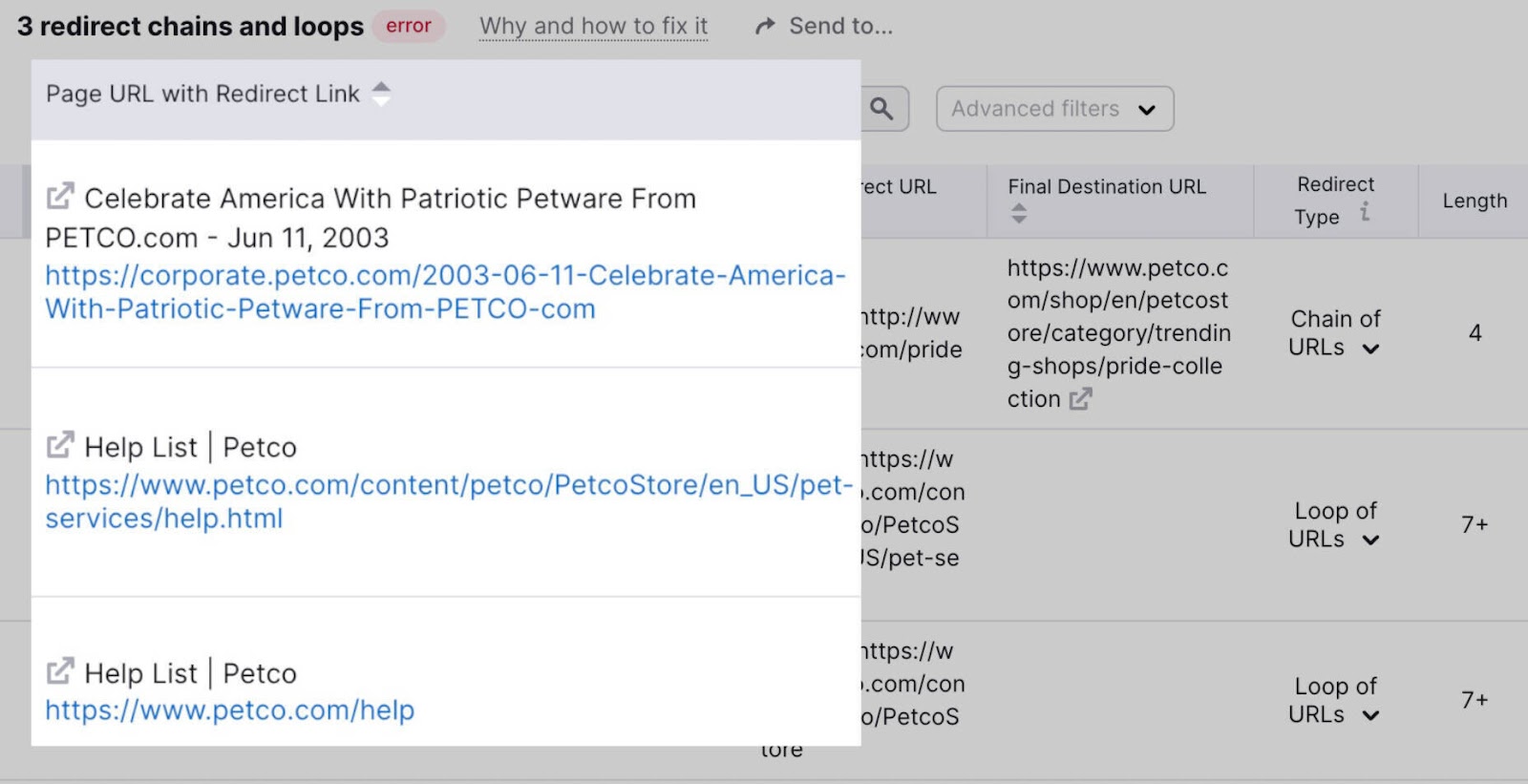Click the red error badge
Screen dimensions: 1528x784
point(408,27)
